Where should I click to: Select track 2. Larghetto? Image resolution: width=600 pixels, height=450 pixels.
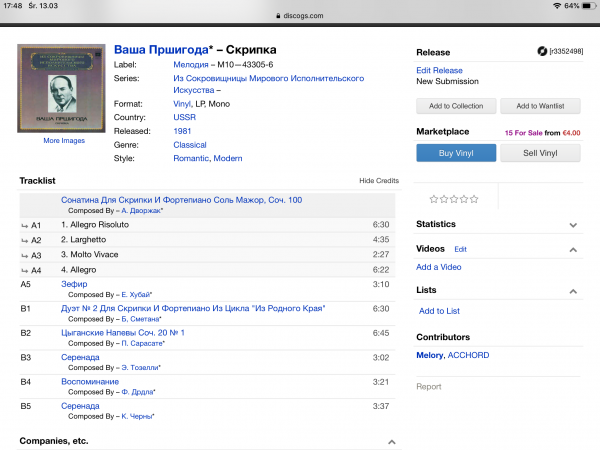[83, 240]
